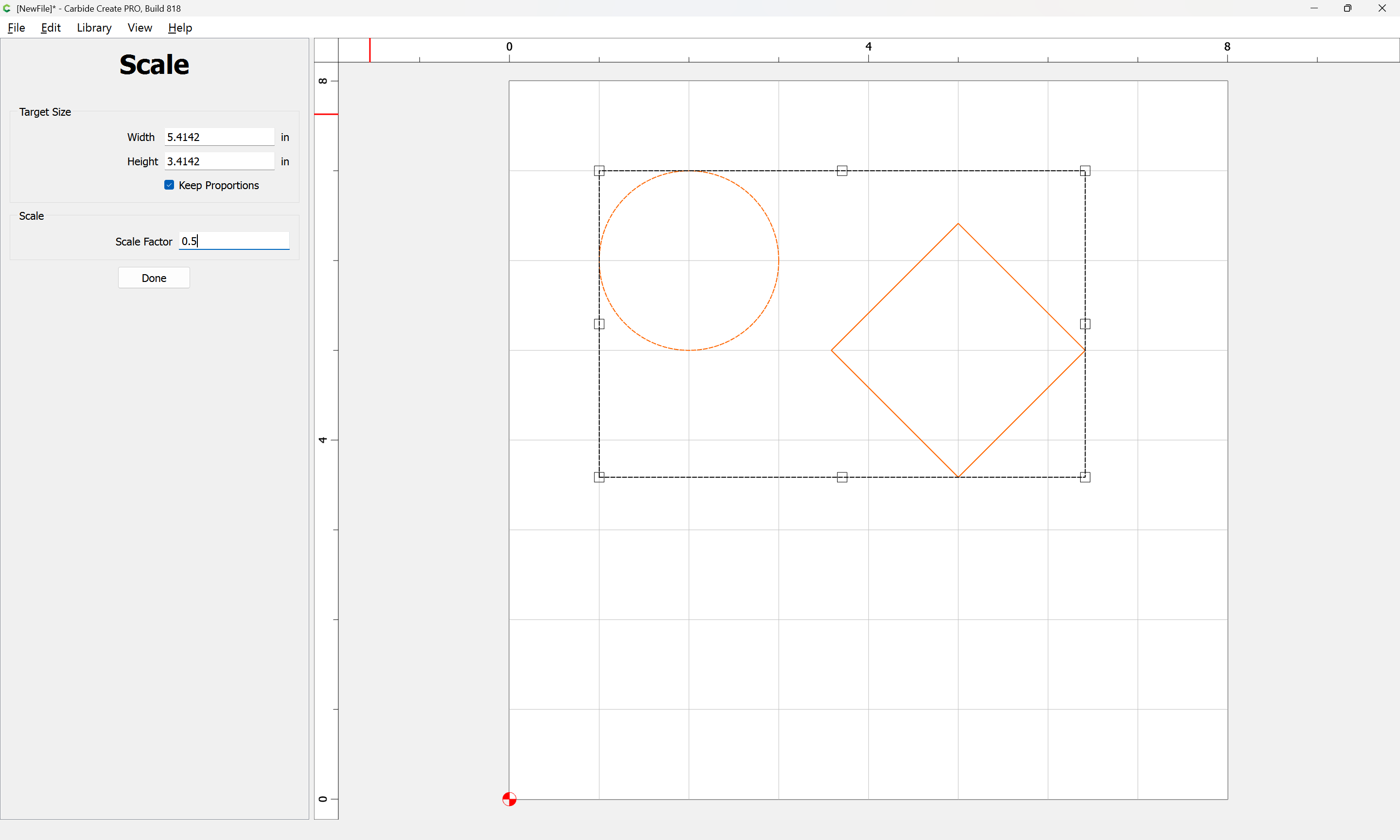Screen dimensions: 1400x840
Task: Open the Library menu
Action: (x=94, y=28)
